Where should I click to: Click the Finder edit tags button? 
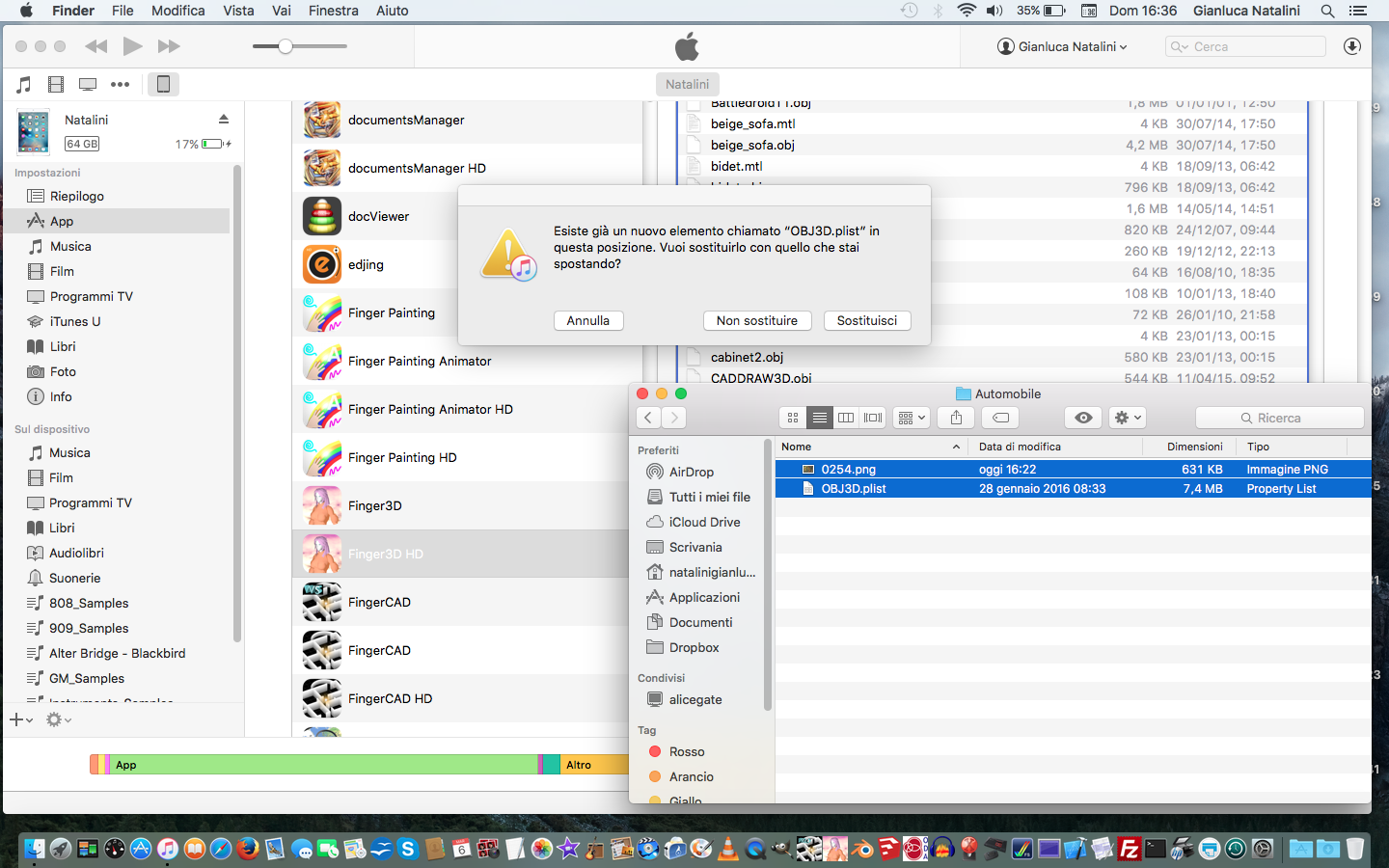pyautogui.click(x=1001, y=418)
